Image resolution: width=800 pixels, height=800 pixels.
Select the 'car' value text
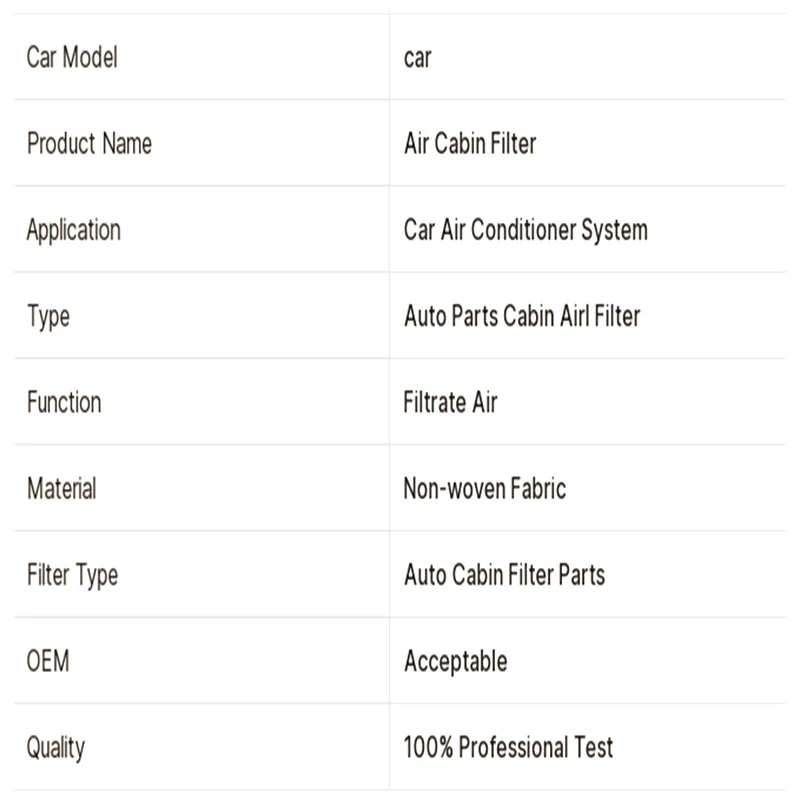pyautogui.click(x=417, y=58)
